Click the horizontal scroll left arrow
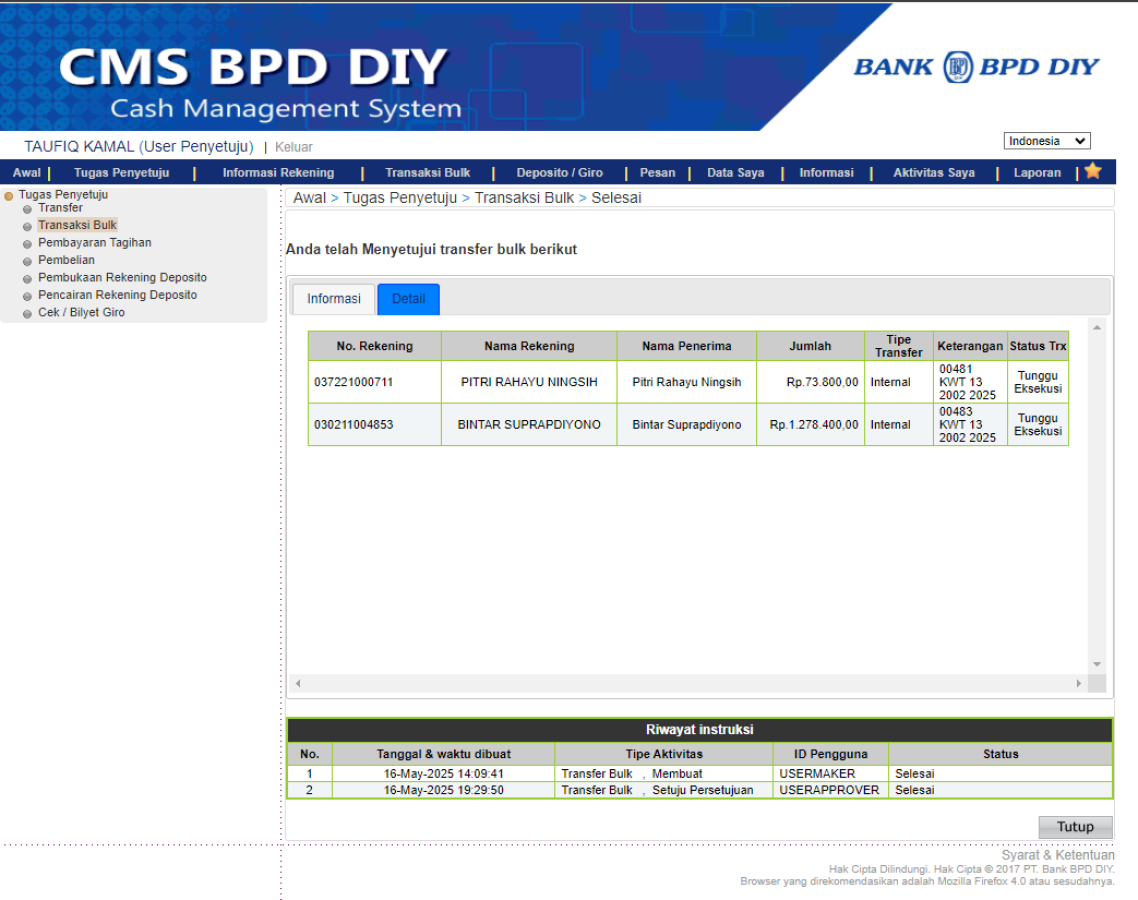 298,683
